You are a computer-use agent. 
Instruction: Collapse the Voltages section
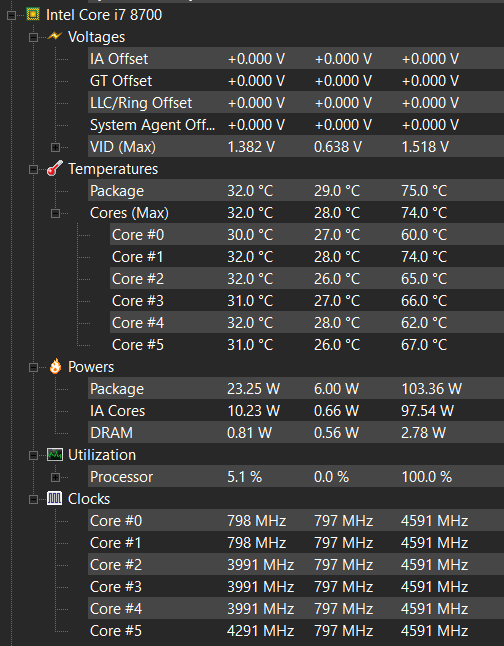pos(33,37)
